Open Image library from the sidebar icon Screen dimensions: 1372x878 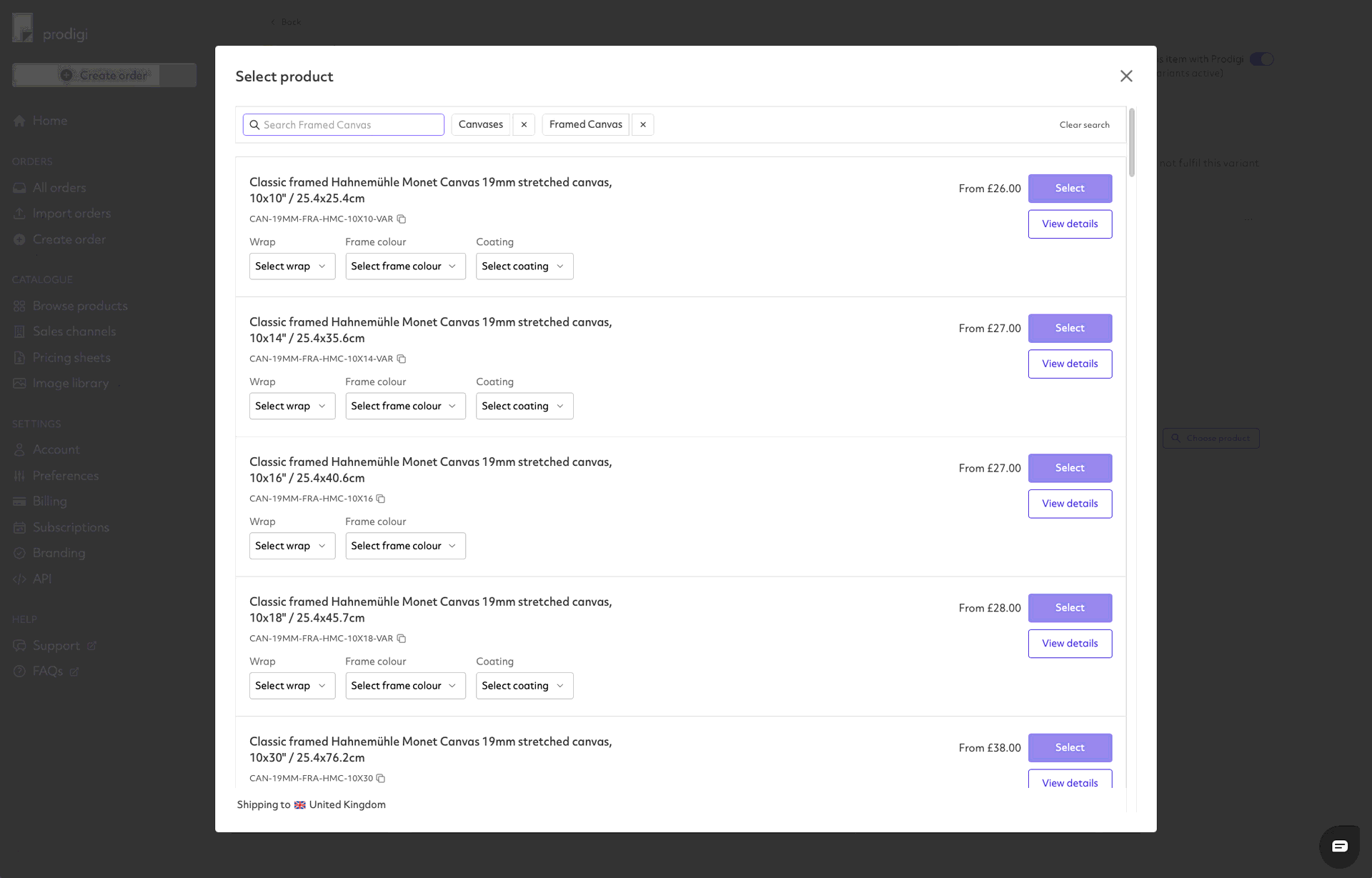pos(20,383)
